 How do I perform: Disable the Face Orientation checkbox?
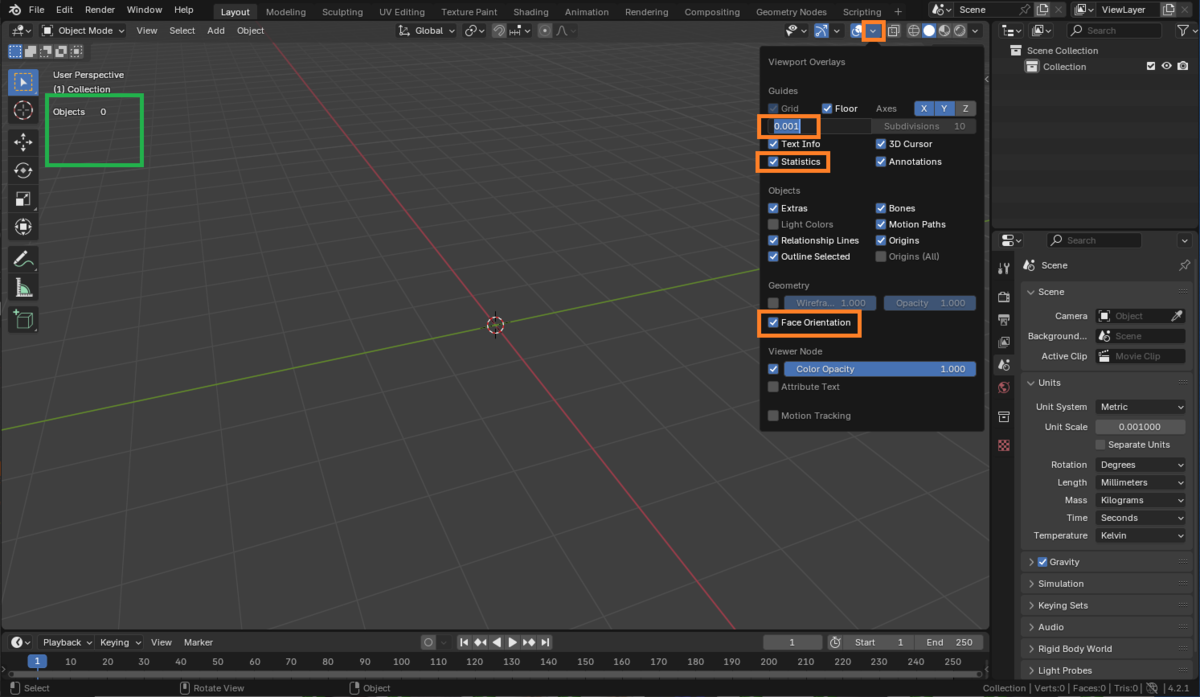tap(773, 323)
